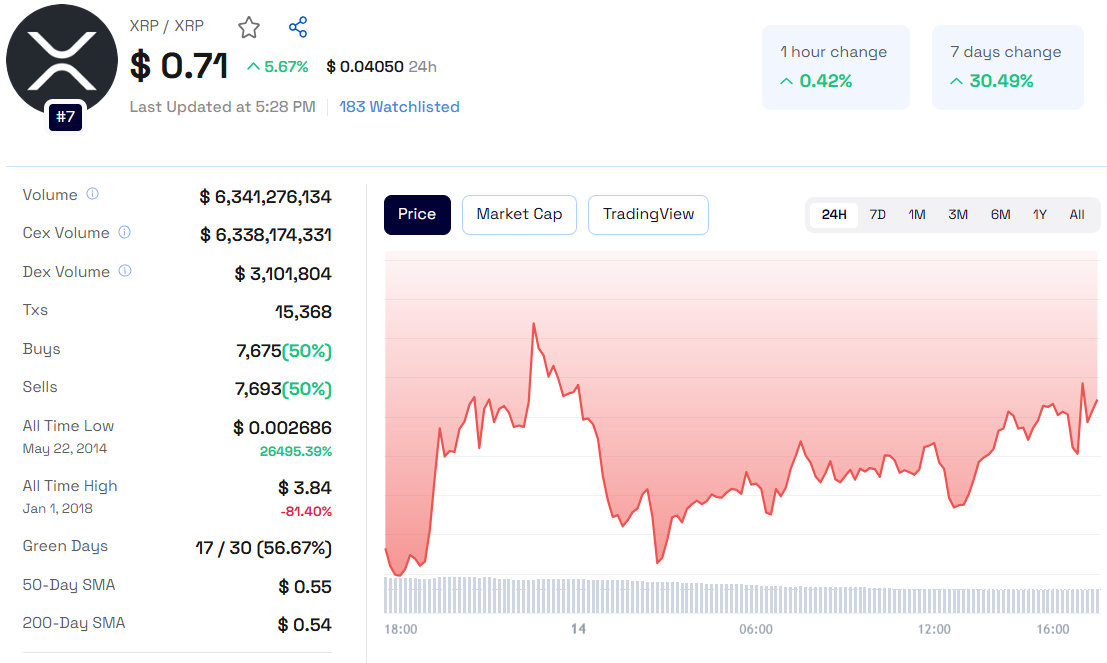Click the 14 date axis label
Screen dimensions: 1107x663
tap(578, 629)
